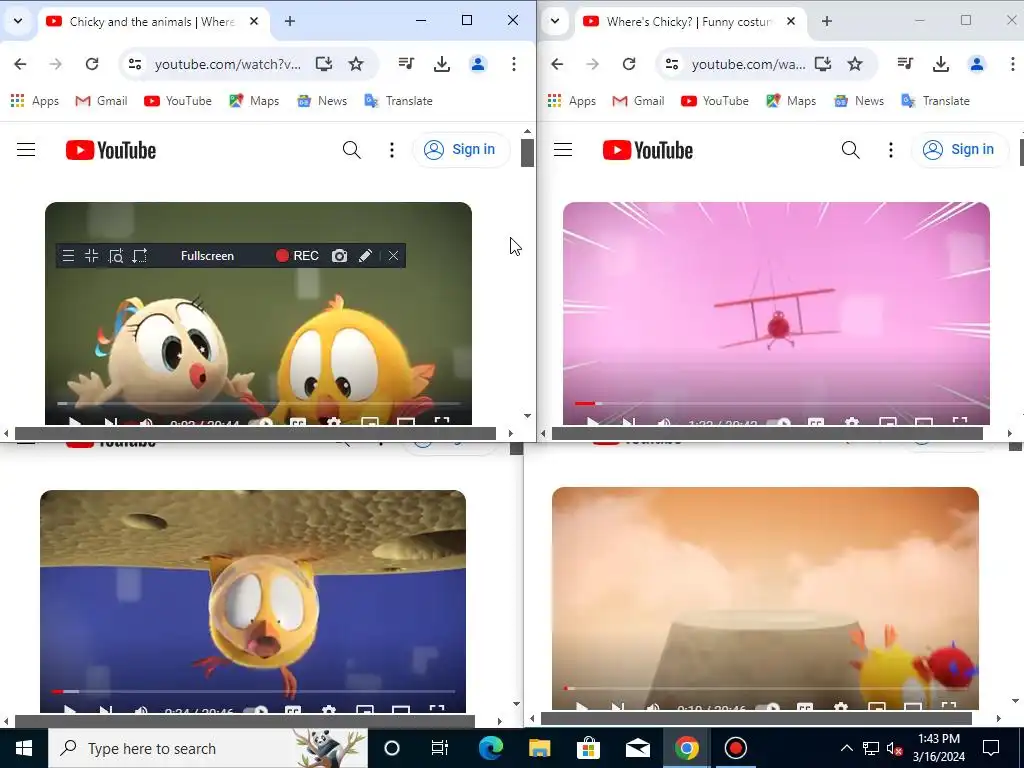Launch Microsoft Edge from the taskbar
Viewport: 1024px width, 768px height.
490,748
